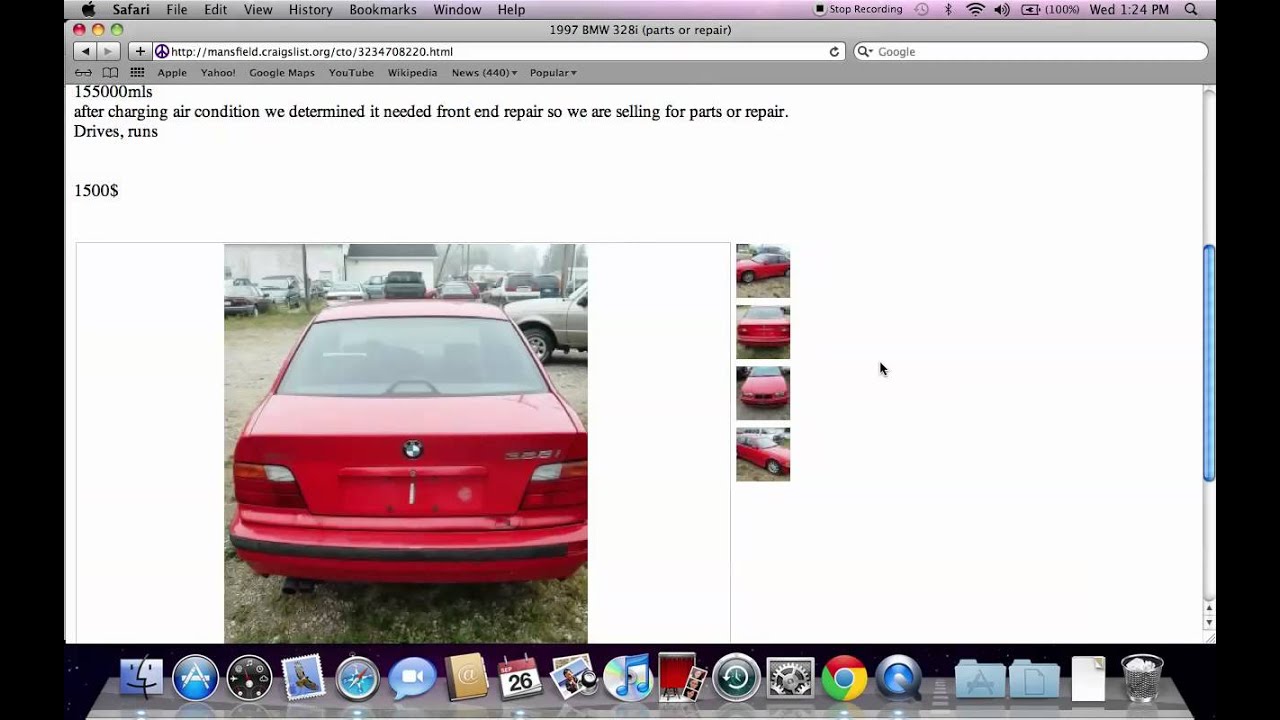The width and height of the screenshot is (1280, 720).
Task: Add a bookmark with the plus button
Action: tap(140, 51)
